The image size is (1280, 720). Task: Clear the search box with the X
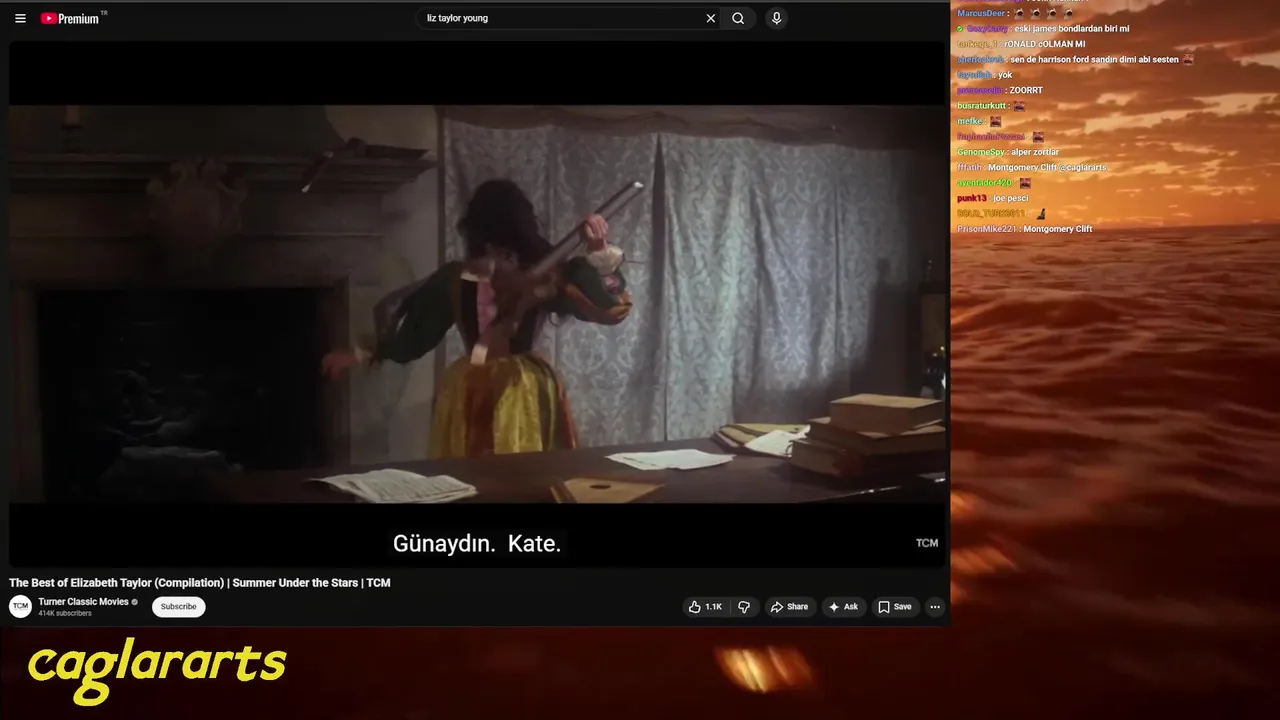711,18
